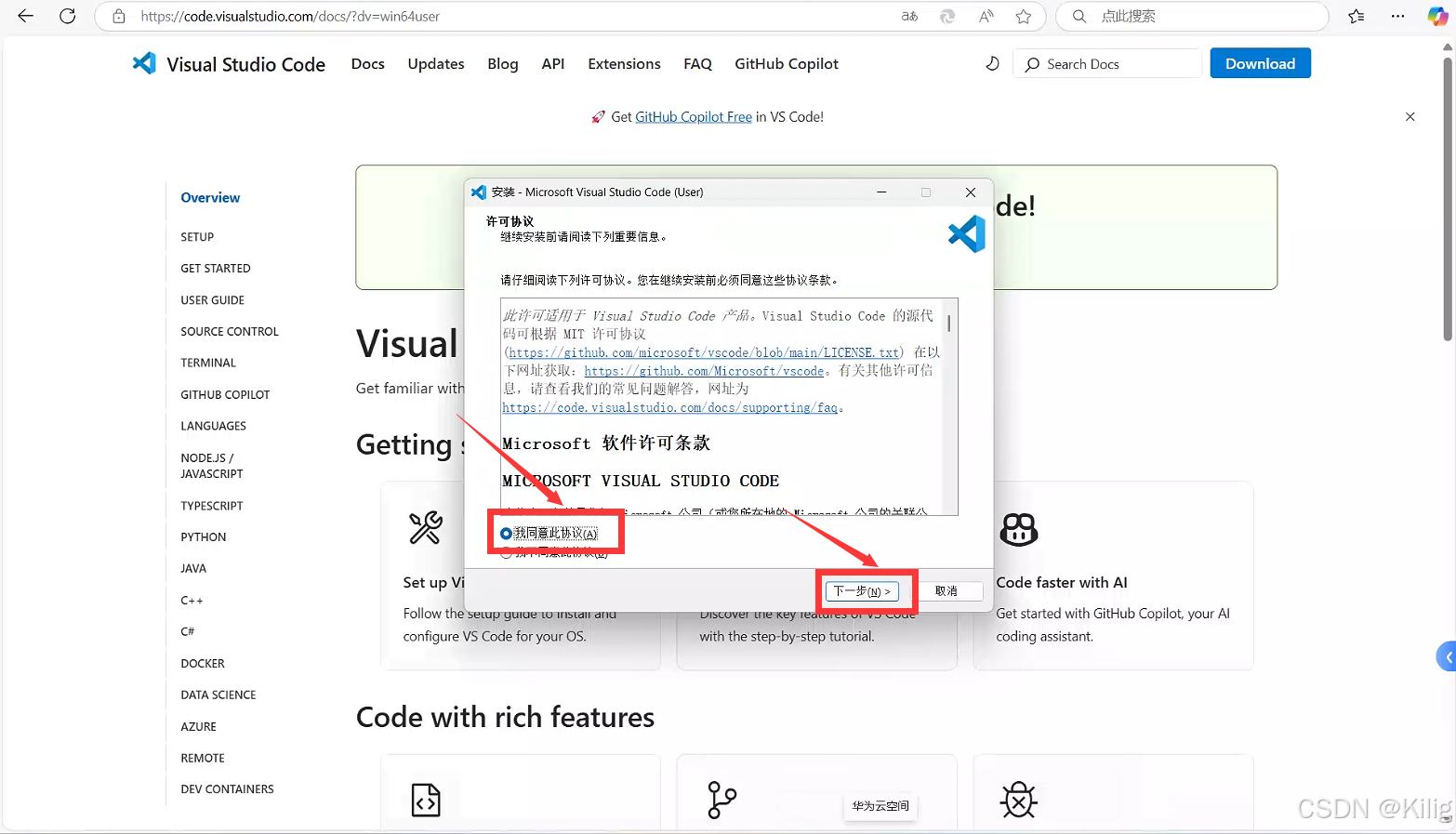Click the browser search box
The height and width of the screenshot is (834, 1456).
click(1192, 16)
